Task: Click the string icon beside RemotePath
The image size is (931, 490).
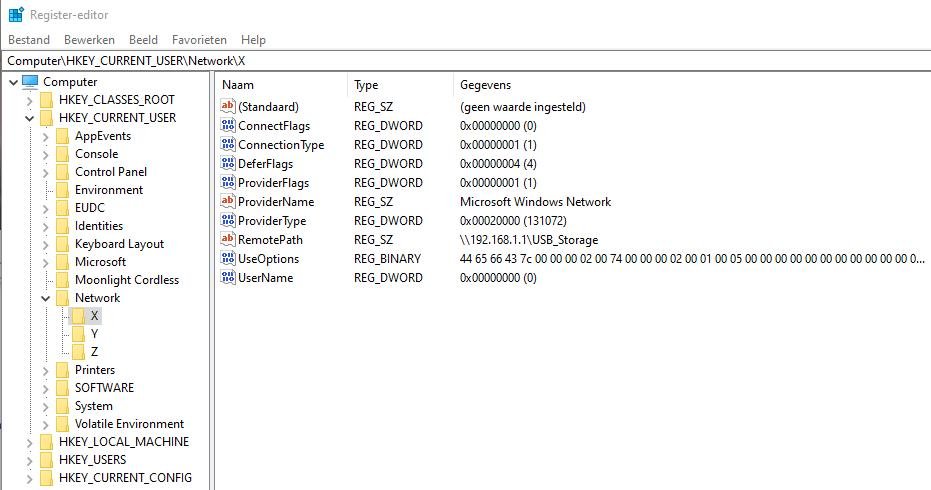Action: (227, 240)
